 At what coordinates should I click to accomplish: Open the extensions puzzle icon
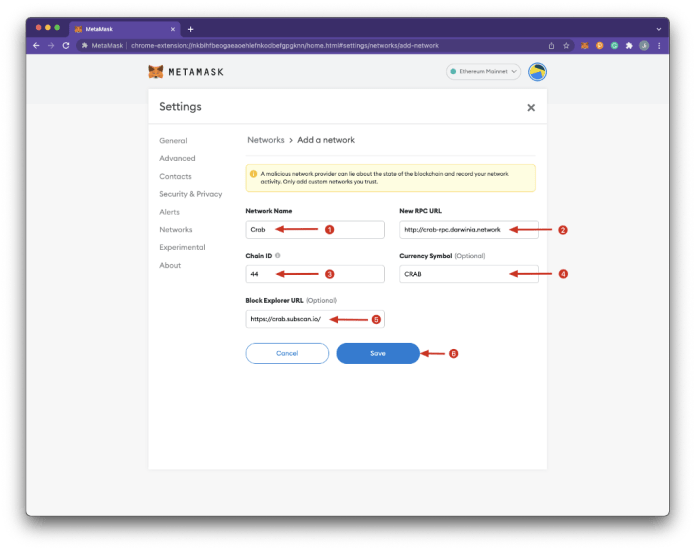tap(629, 46)
